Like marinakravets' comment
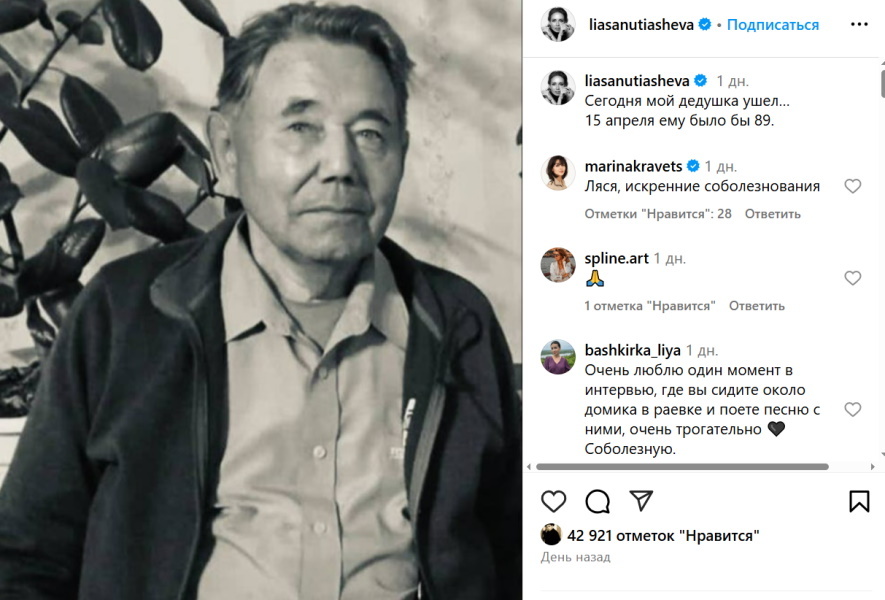This screenshot has height=600, width=885. pos(852,186)
